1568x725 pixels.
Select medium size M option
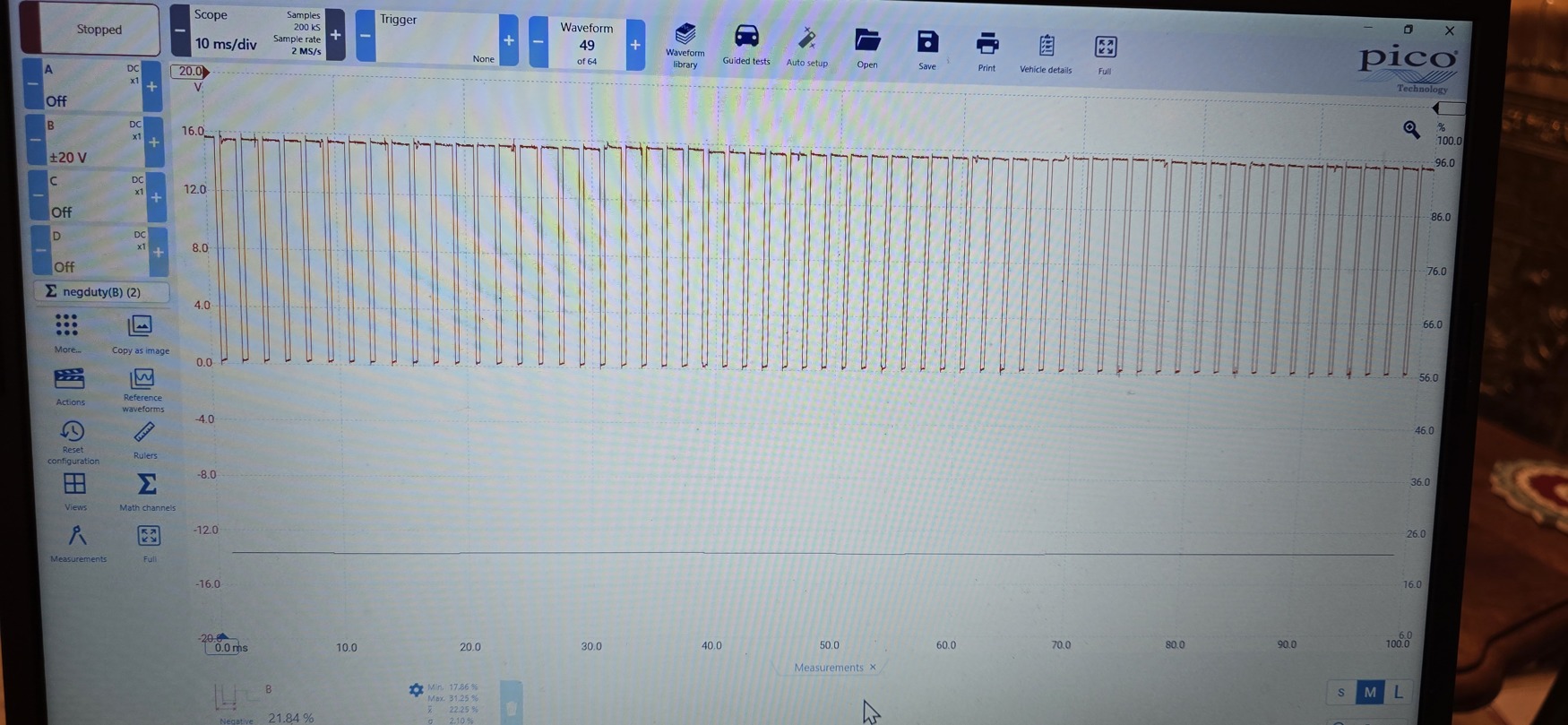[x=1370, y=692]
